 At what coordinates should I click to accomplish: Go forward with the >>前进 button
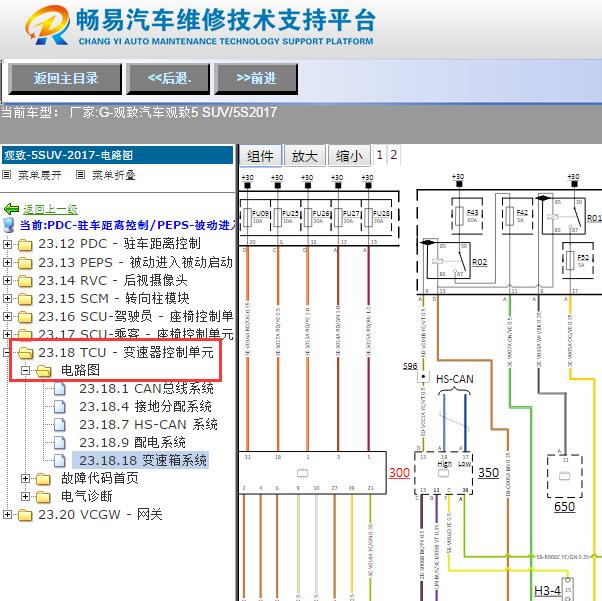click(256, 79)
